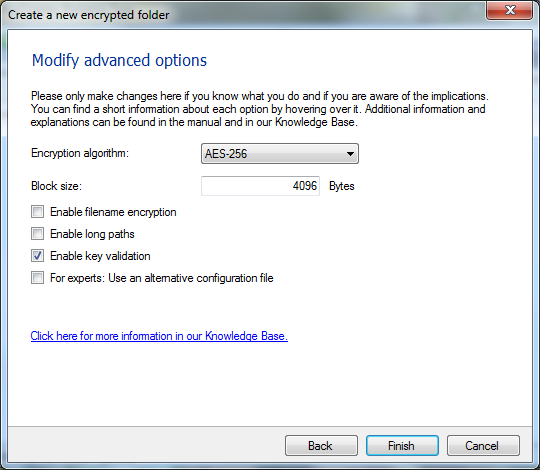Open the Encryption algorithm AES-256 dropdown
The width and height of the screenshot is (540, 470).
point(280,154)
